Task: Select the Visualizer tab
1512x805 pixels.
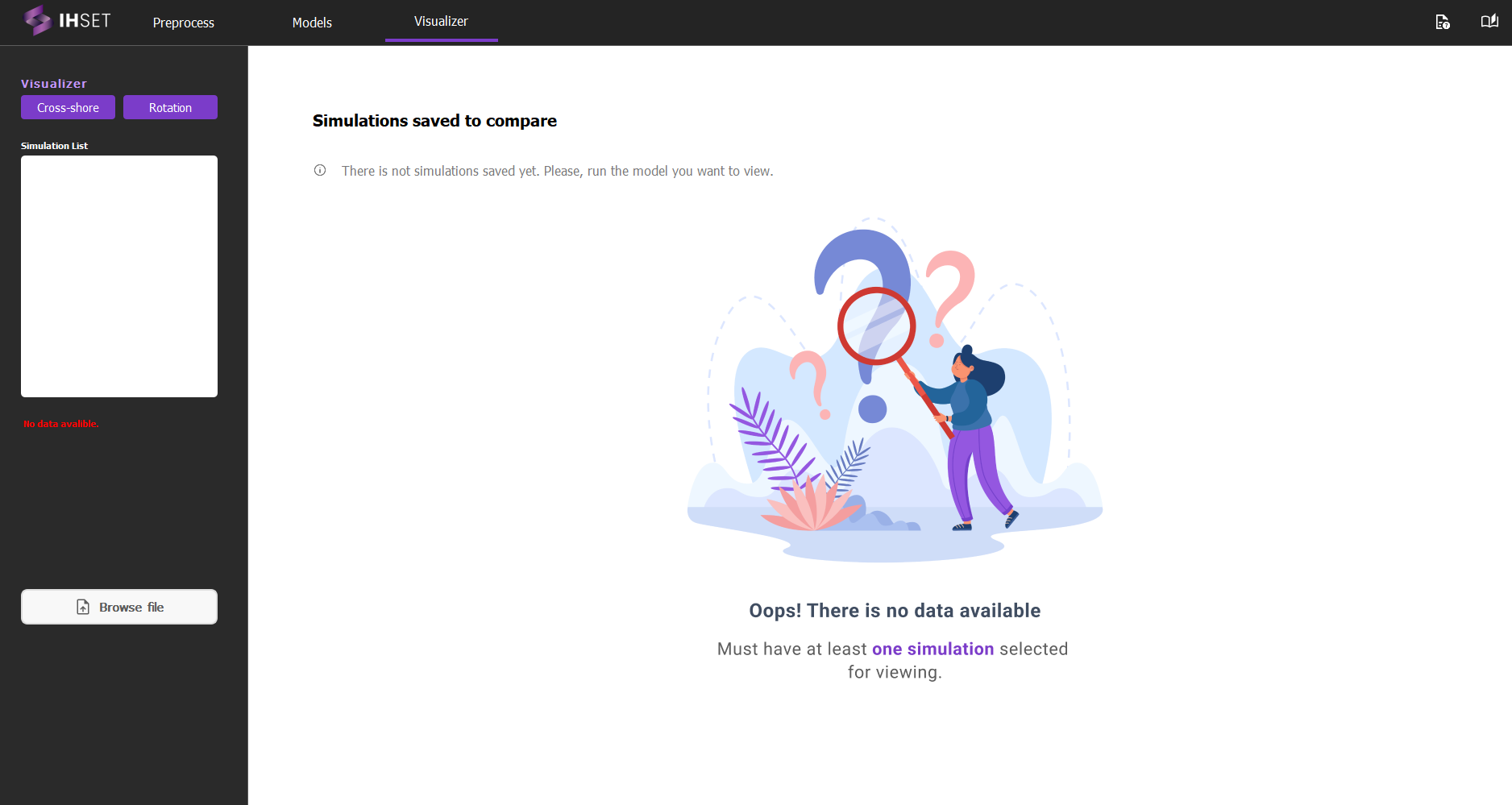Action: click(x=441, y=22)
